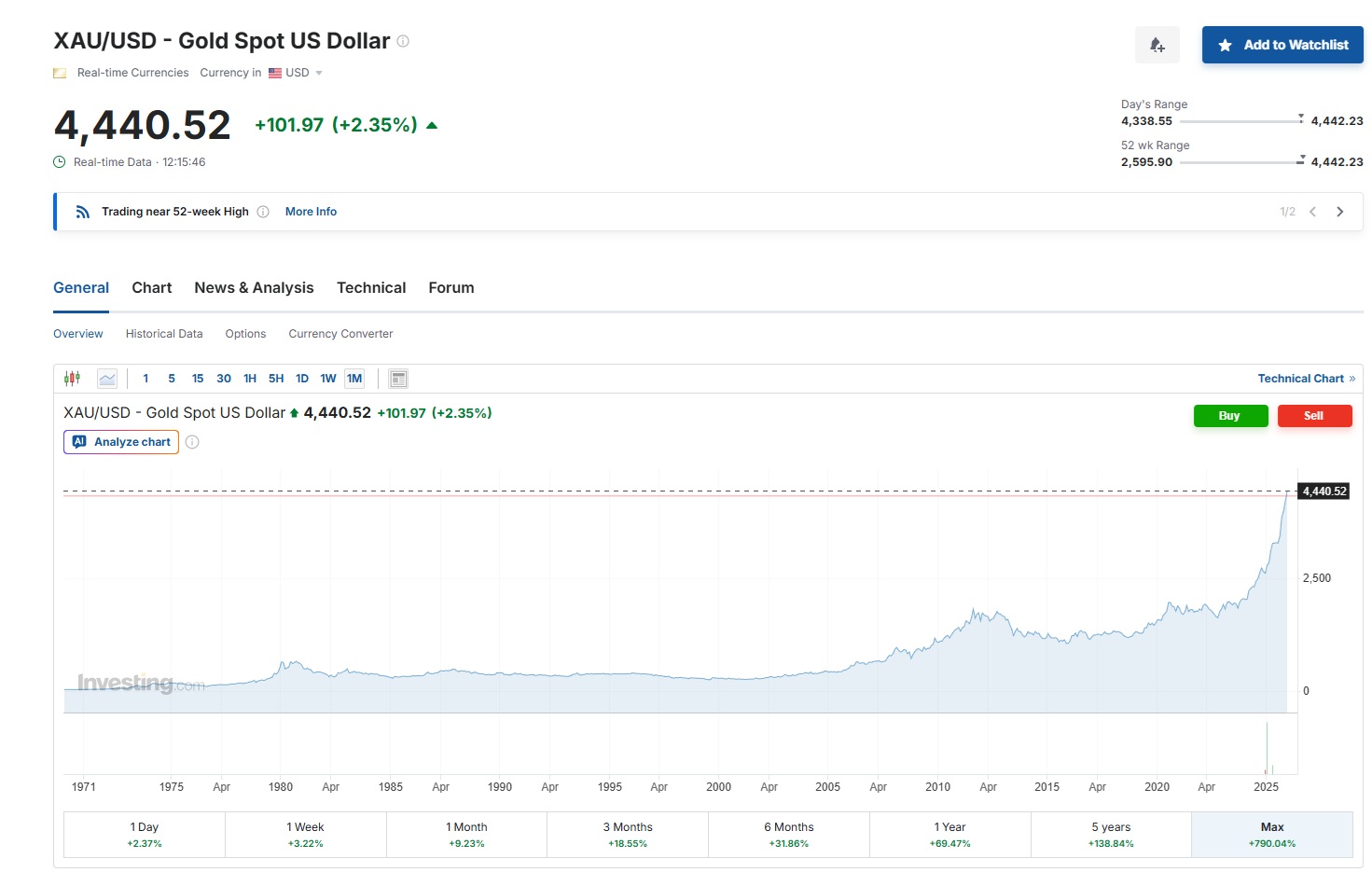The height and width of the screenshot is (886, 1372).
Task: Open the General tab
Action: pyautogui.click(x=81, y=288)
